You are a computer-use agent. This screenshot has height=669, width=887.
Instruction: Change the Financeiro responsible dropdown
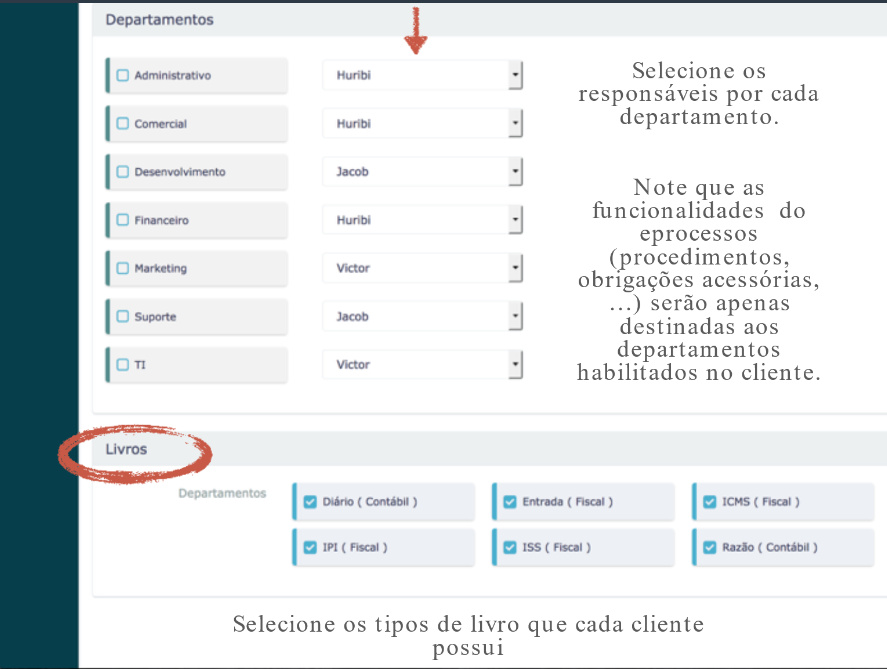point(422,220)
